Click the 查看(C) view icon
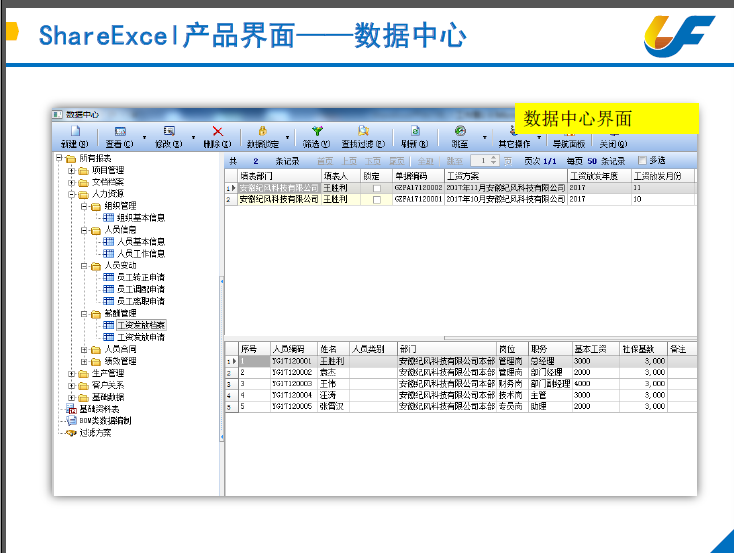The width and height of the screenshot is (734, 553). pyautogui.click(x=120, y=131)
